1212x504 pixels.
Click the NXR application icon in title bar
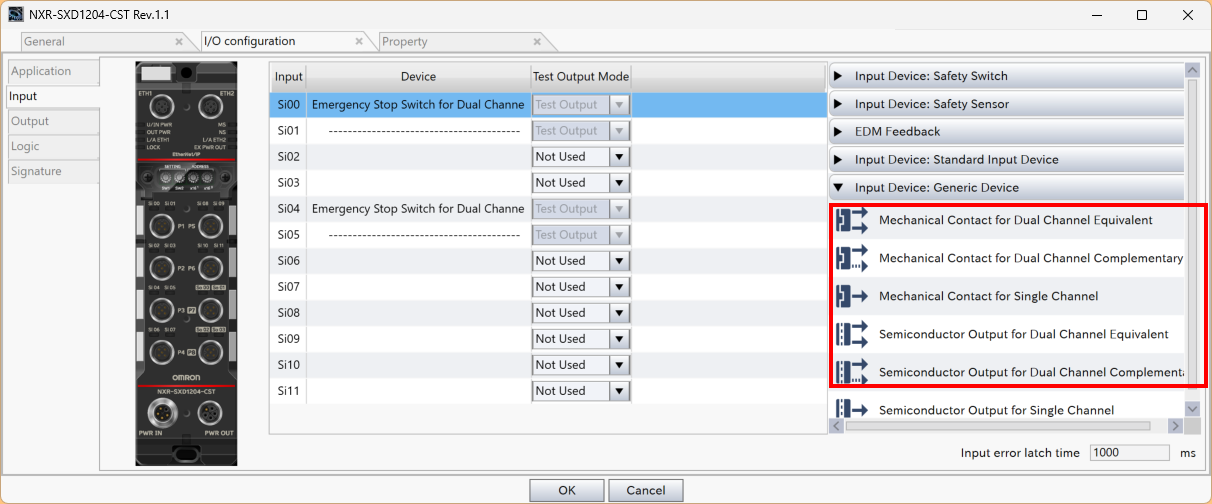(x=16, y=15)
